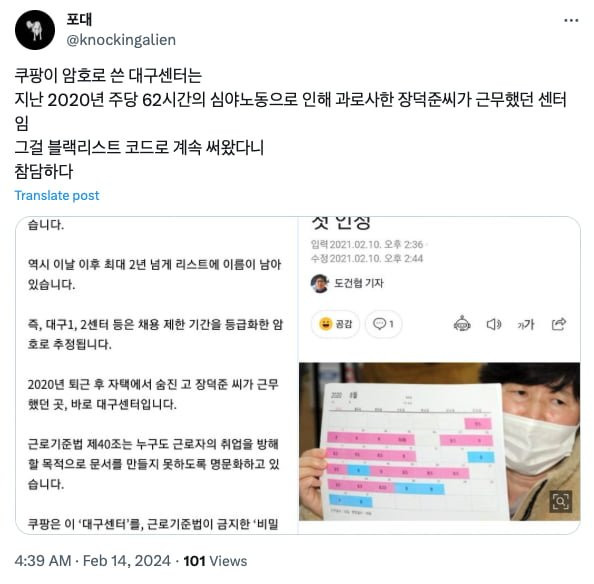Click the Feb 14, 2024 date
This screenshot has width=594, height=584.
(x=127, y=561)
